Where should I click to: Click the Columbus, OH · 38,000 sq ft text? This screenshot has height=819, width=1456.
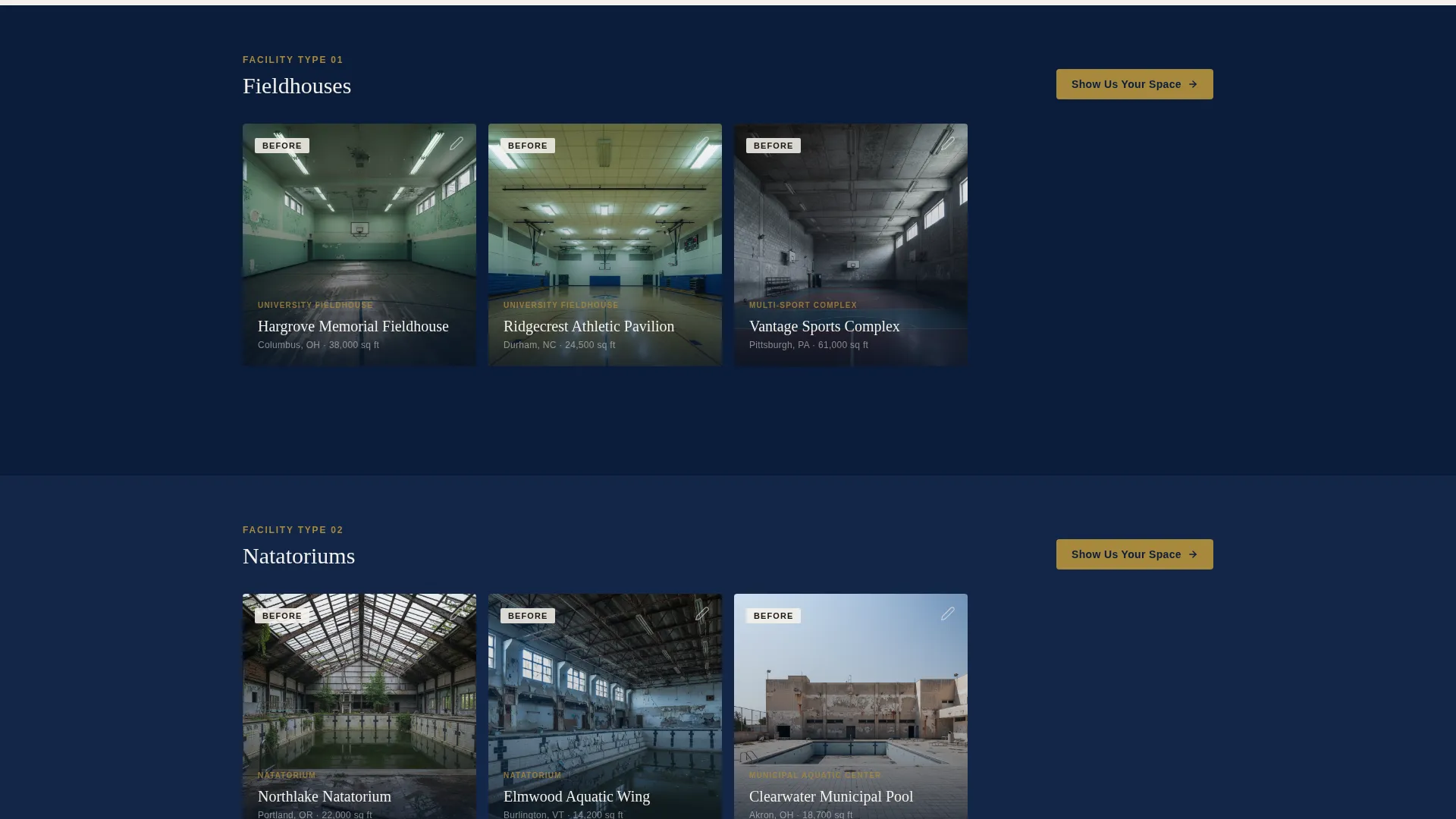pyautogui.click(x=318, y=345)
